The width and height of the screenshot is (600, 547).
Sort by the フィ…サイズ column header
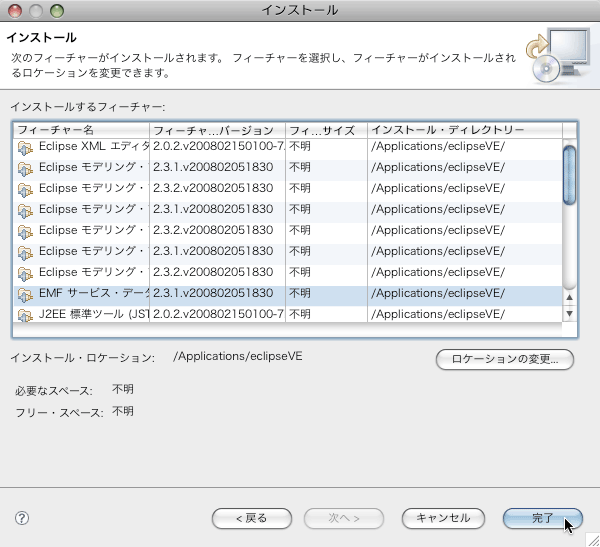coord(326,130)
